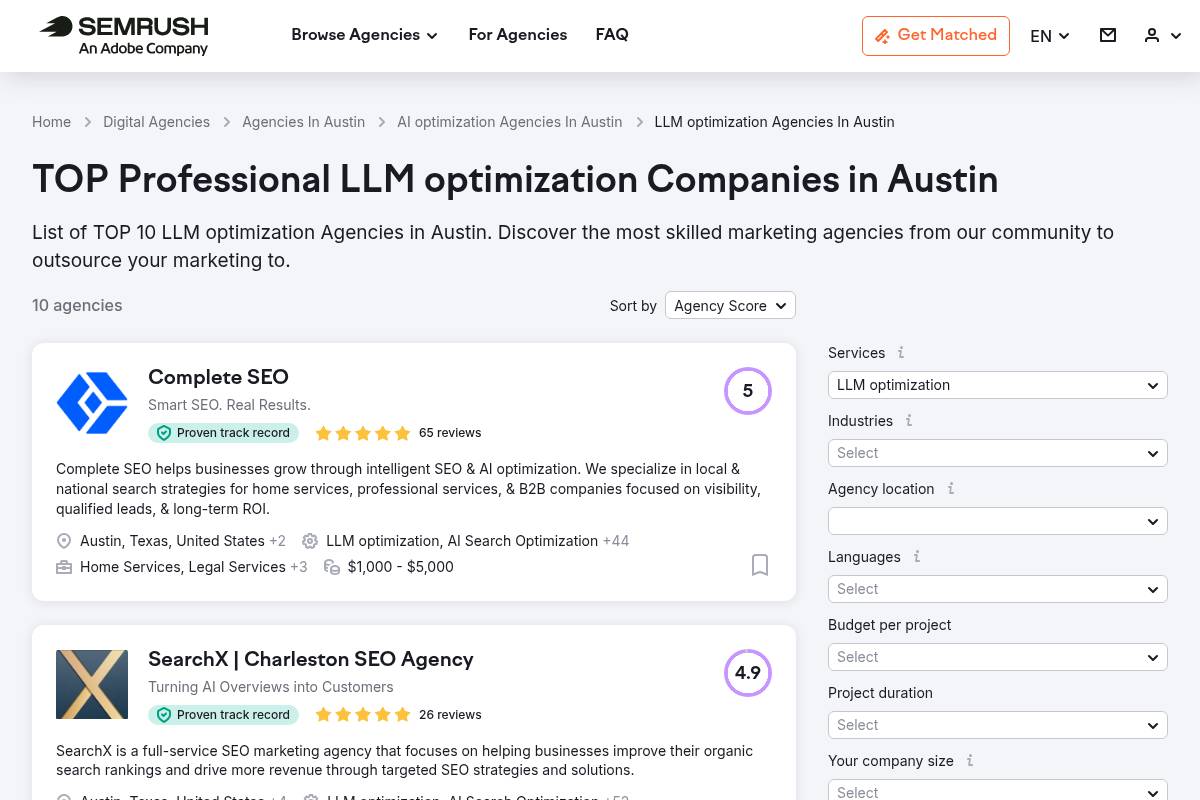The height and width of the screenshot is (800, 1200).
Task: Open the EN language selector
Action: 1050,36
